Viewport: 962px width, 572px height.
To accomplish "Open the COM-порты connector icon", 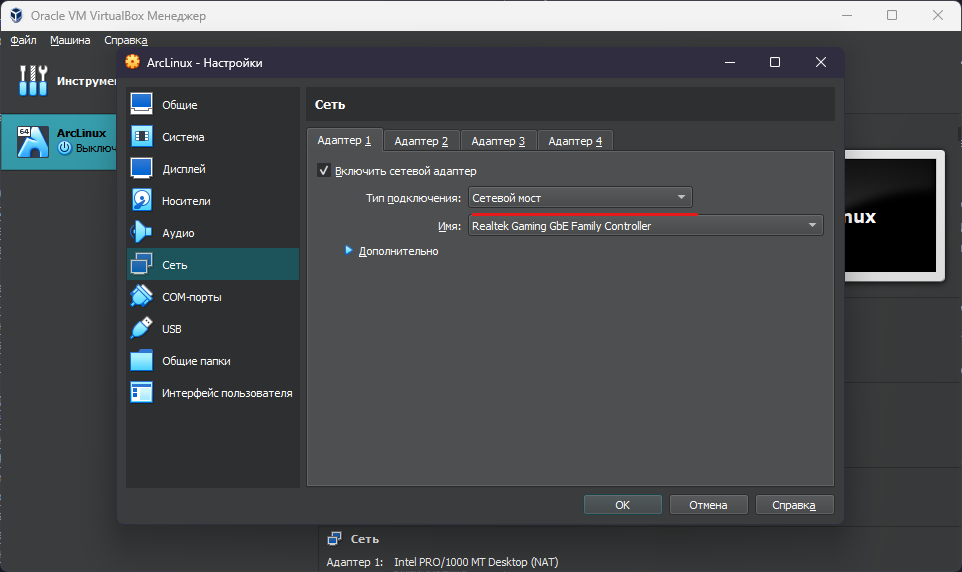I will [x=141, y=296].
